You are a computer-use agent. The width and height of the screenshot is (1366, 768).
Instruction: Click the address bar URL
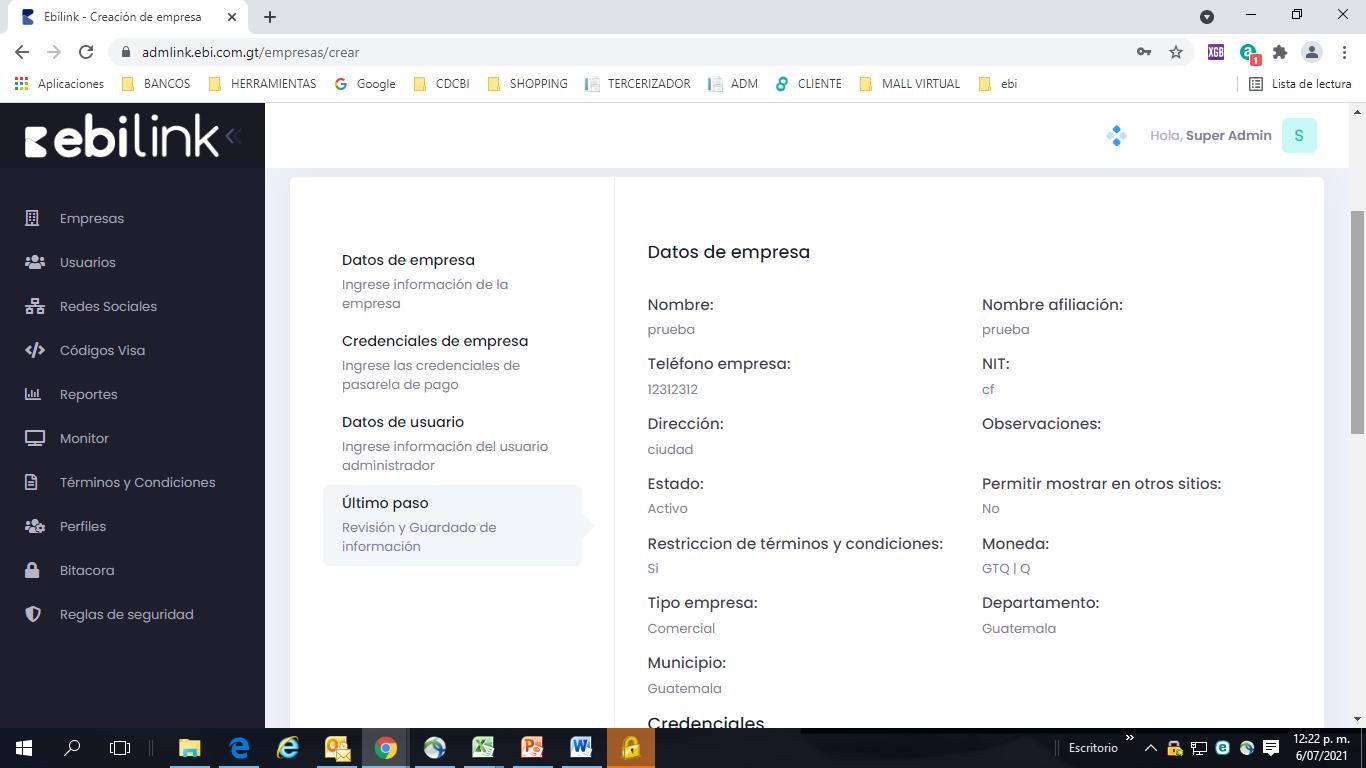coord(250,52)
